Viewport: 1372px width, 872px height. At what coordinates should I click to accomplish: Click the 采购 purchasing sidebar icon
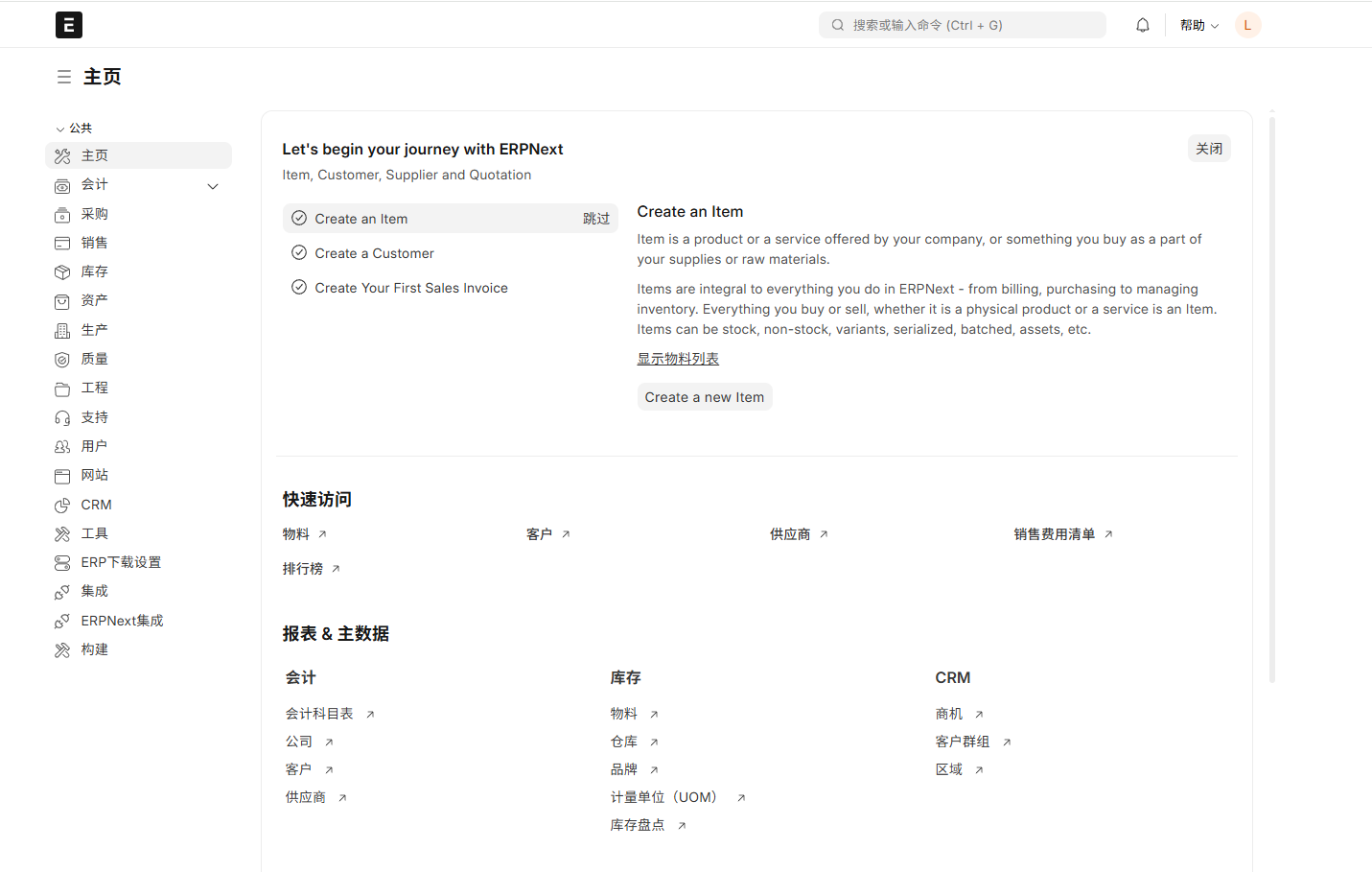62,214
